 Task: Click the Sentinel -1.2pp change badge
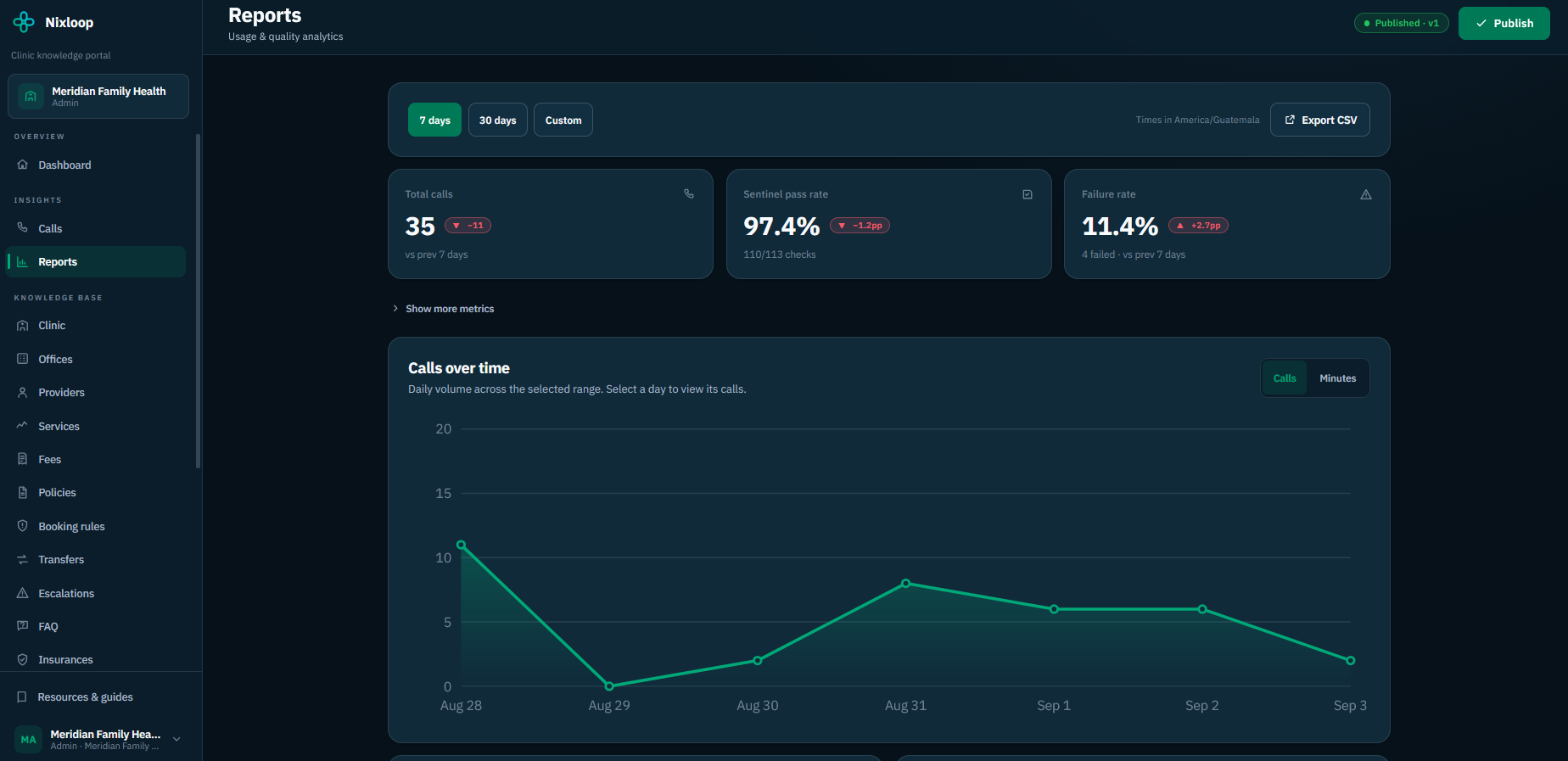pos(860,226)
